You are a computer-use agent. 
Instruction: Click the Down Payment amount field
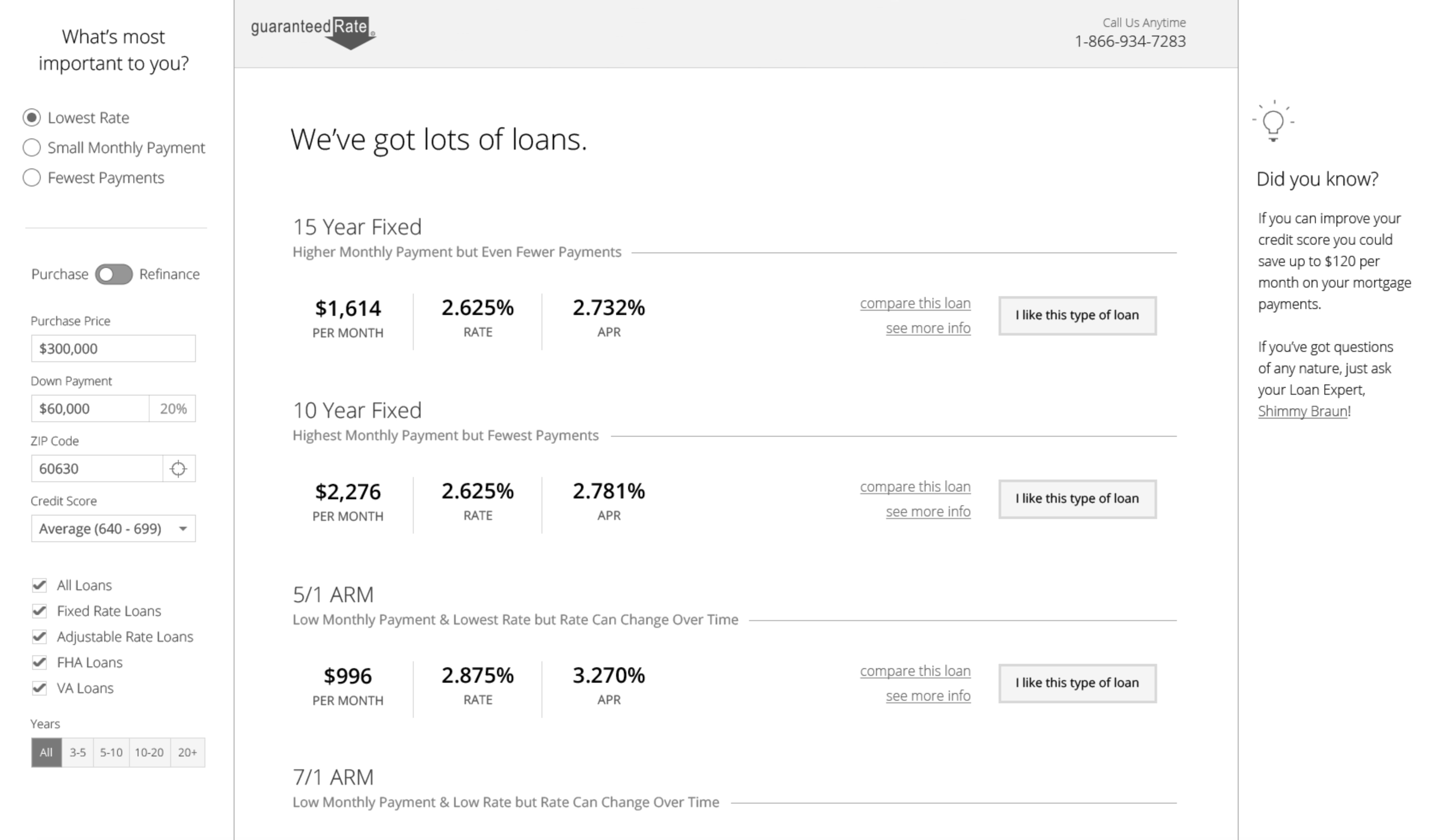(x=90, y=408)
